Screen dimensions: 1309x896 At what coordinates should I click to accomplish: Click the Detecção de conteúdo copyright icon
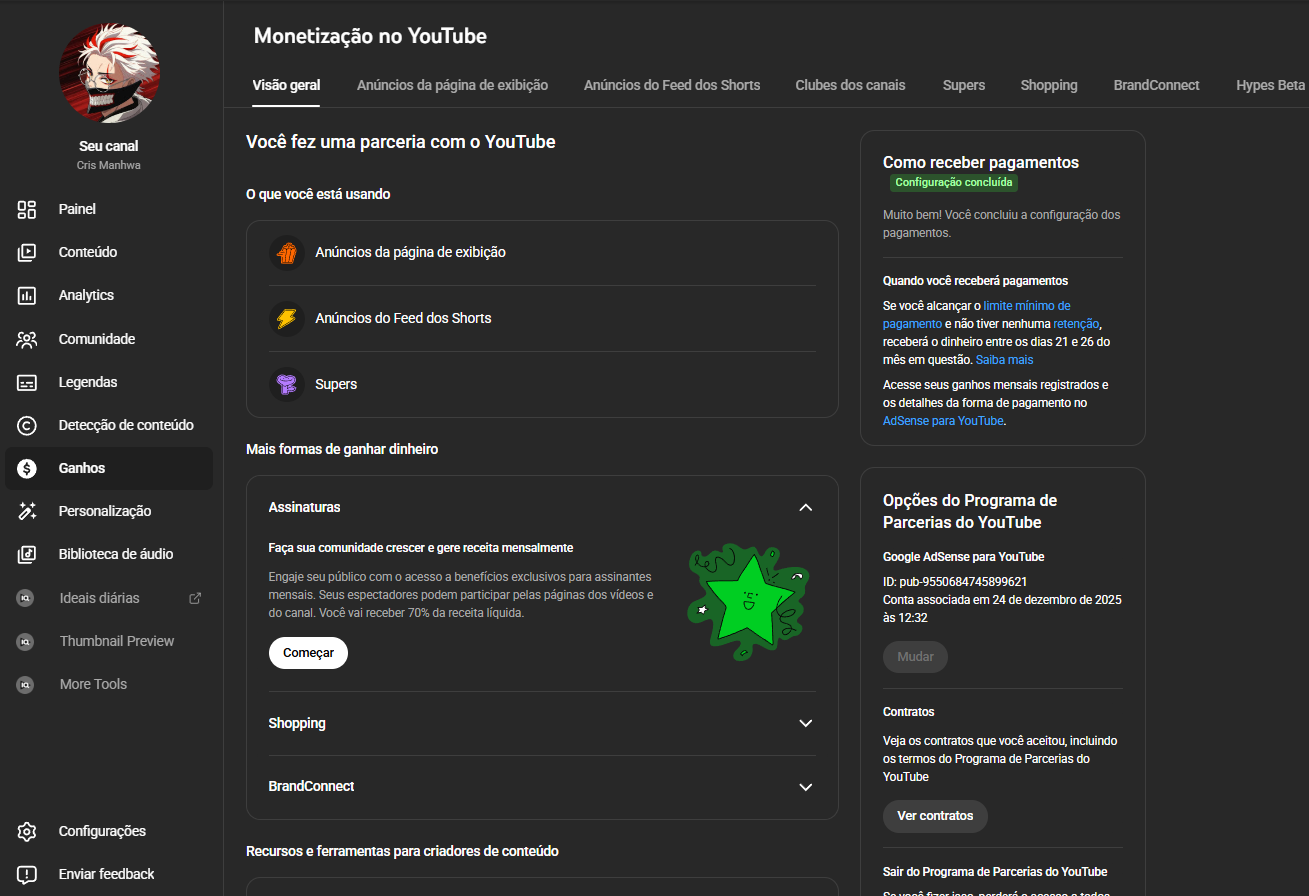(27, 425)
